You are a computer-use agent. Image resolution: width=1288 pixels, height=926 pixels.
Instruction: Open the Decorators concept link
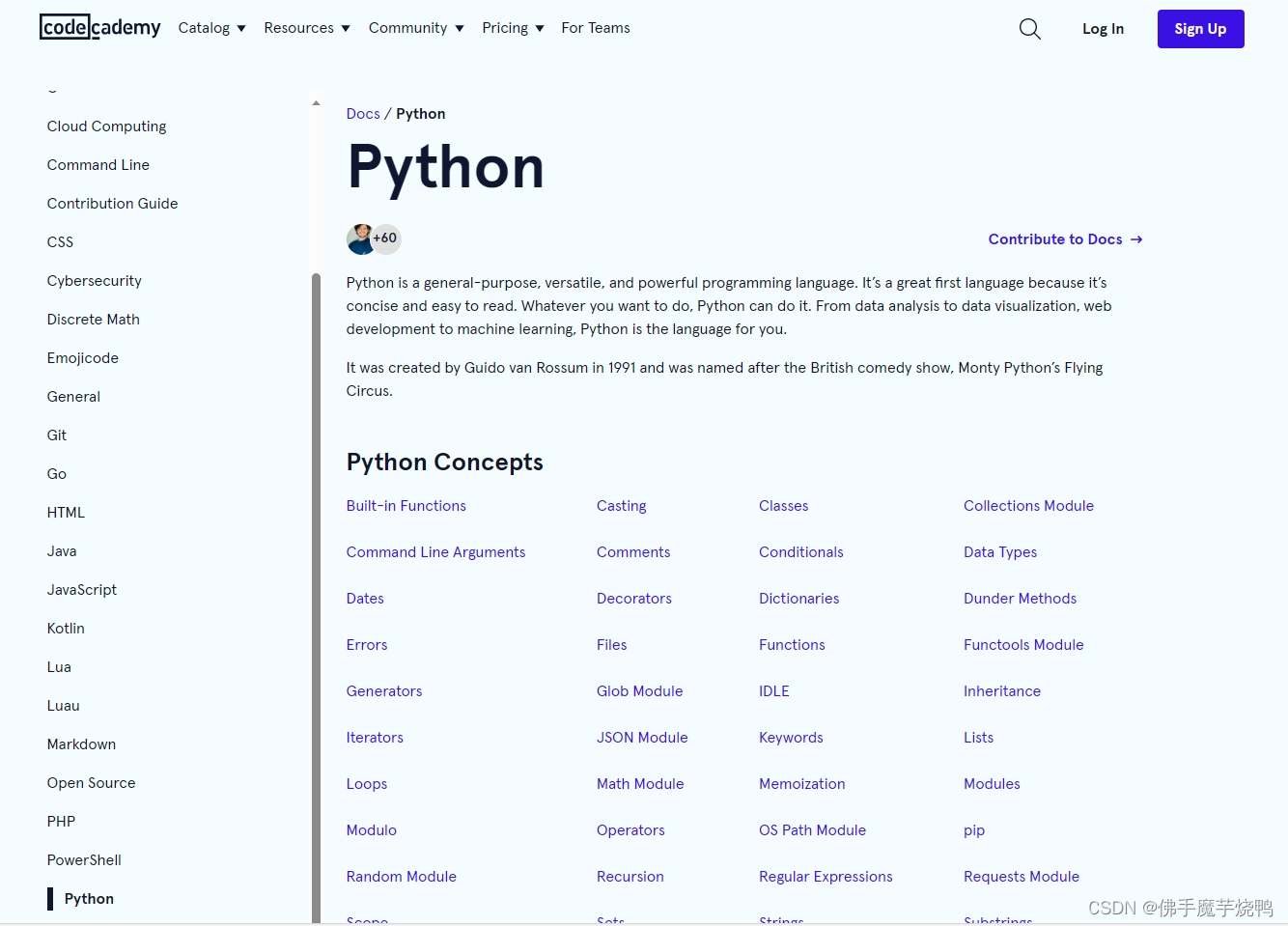(x=633, y=599)
